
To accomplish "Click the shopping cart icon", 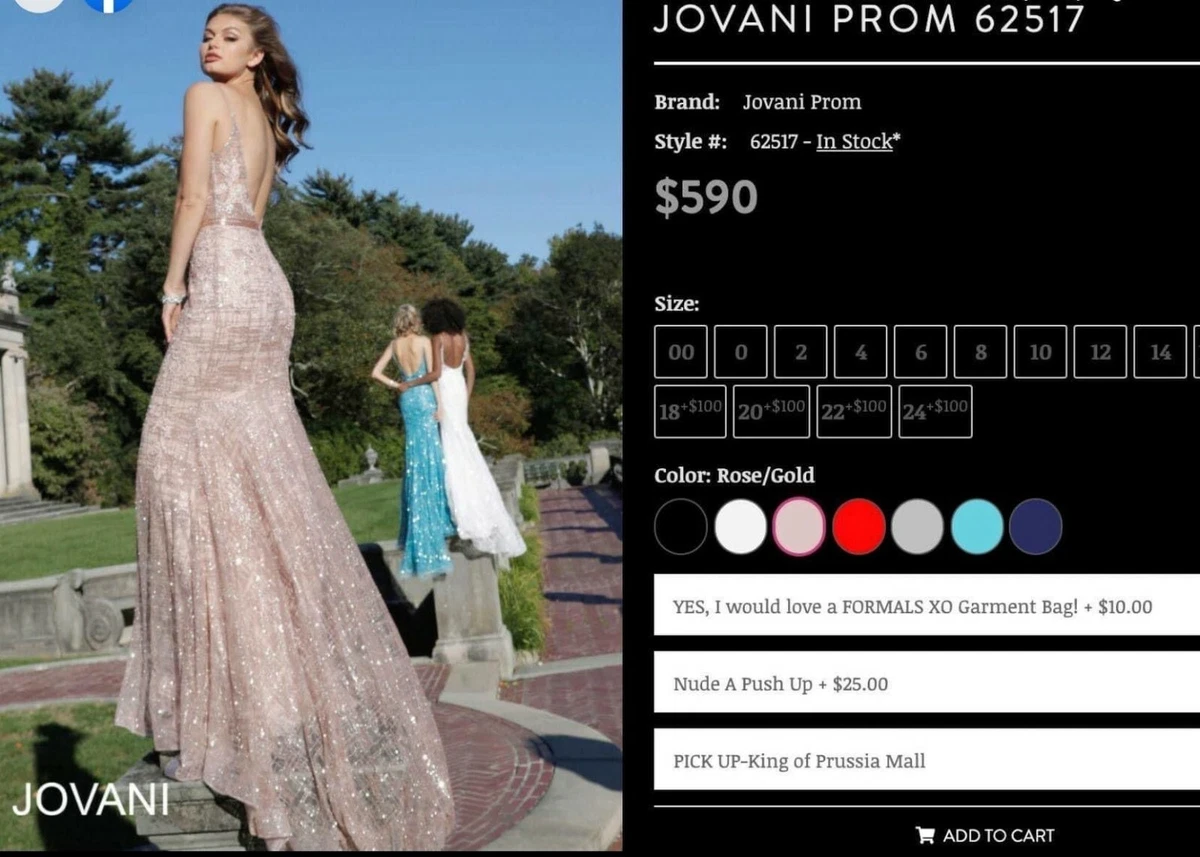I will 925,835.
